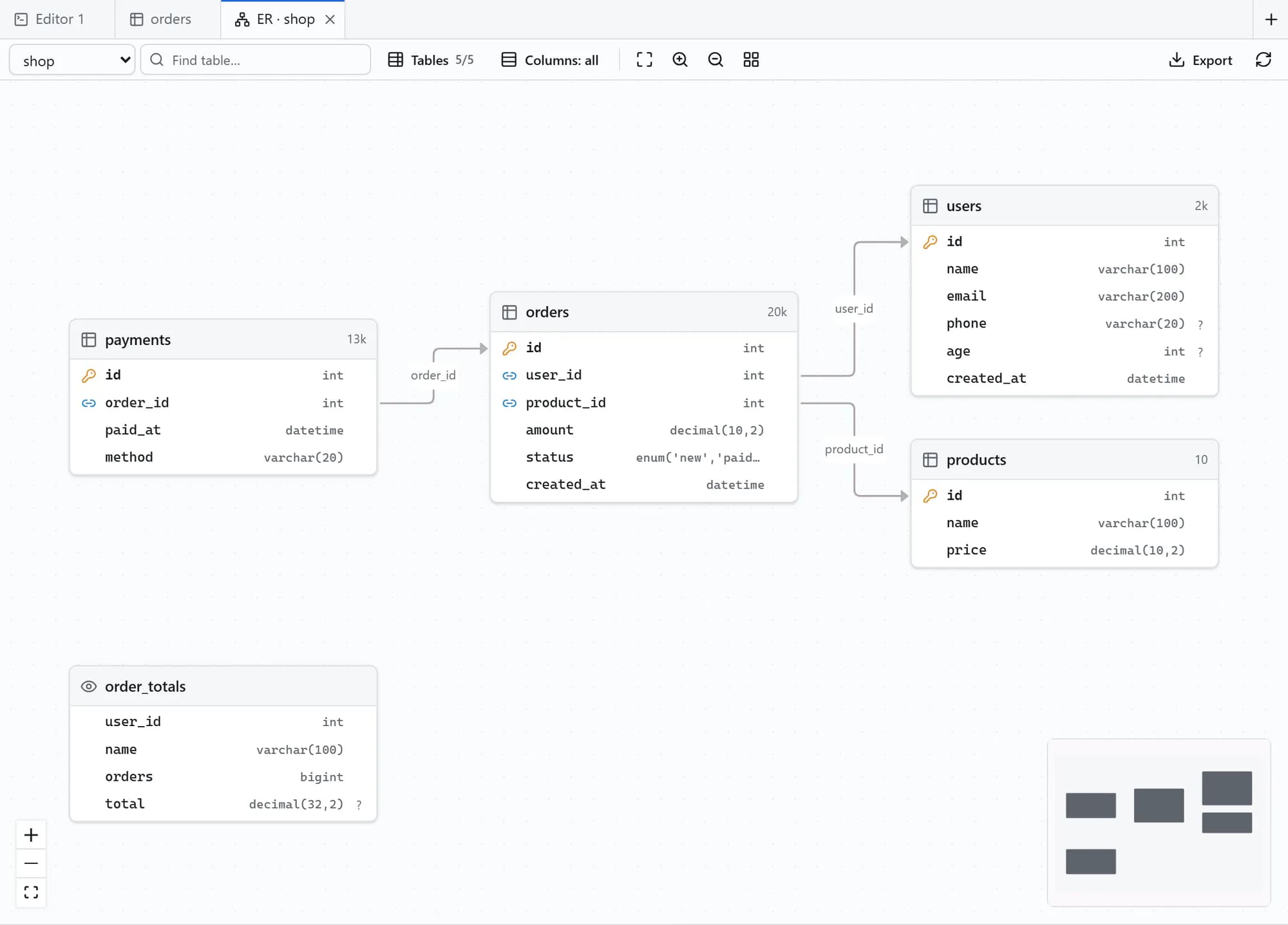This screenshot has height=925, width=1288.
Task: Click foreign key link icon of orders.user_id
Action: click(x=509, y=375)
